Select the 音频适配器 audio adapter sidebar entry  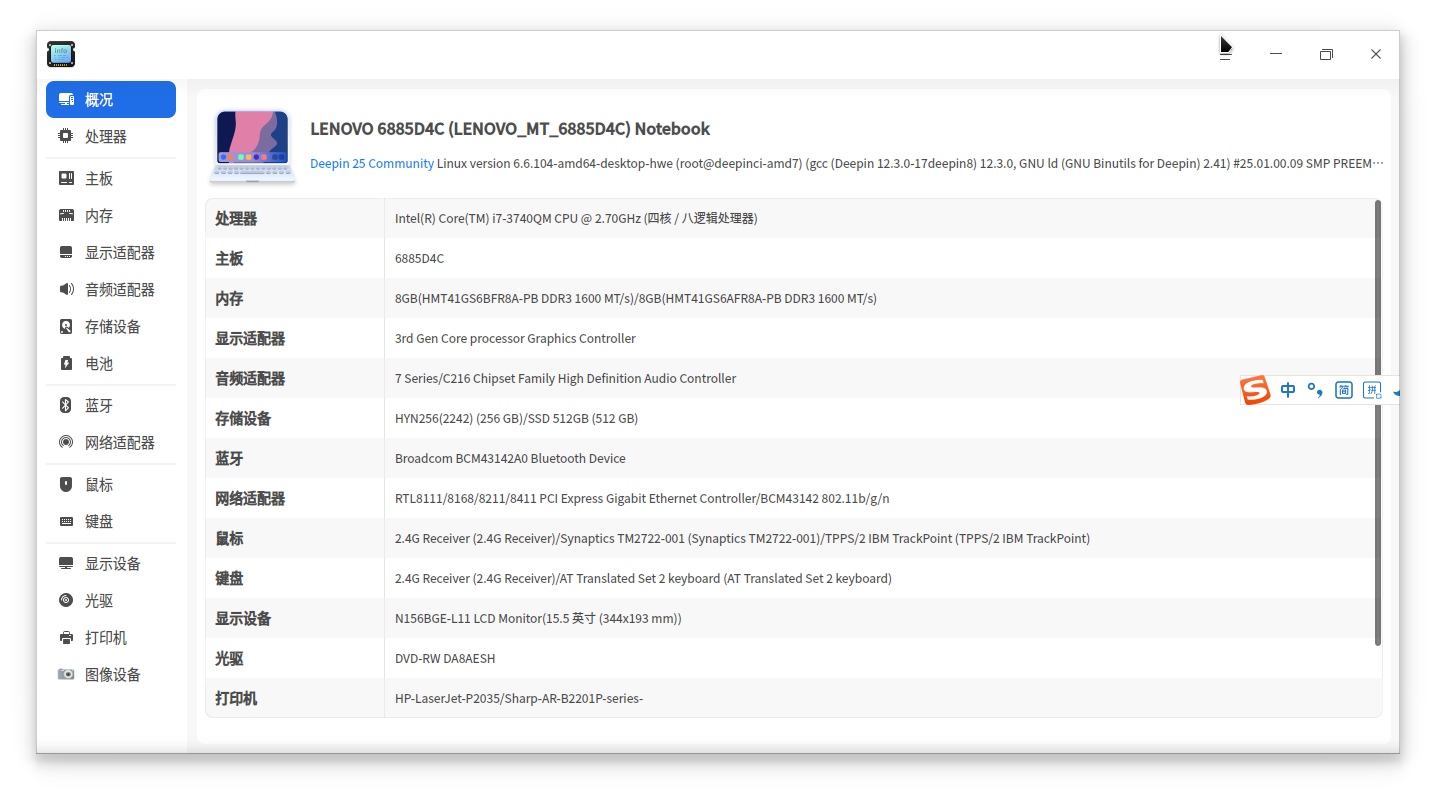pyautogui.click(x=111, y=290)
